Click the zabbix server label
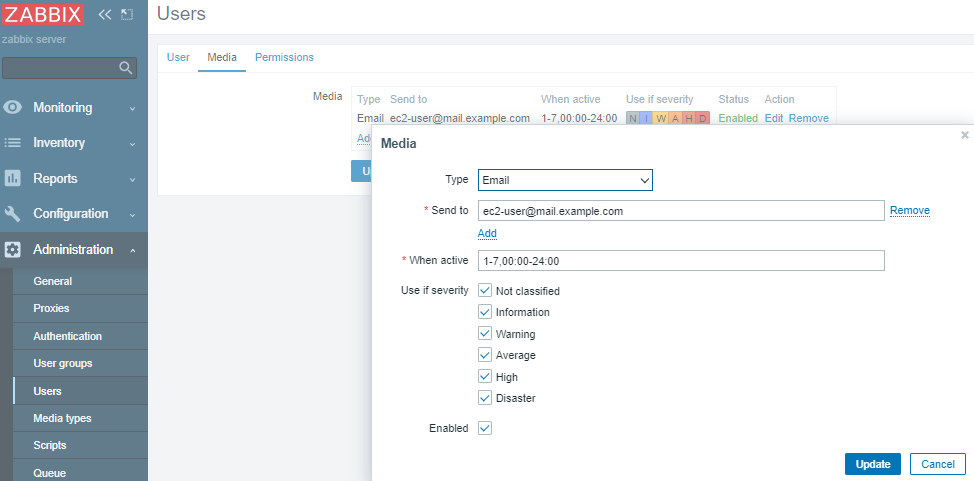The width and height of the screenshot is (974, 481). [x=34, y=40]
